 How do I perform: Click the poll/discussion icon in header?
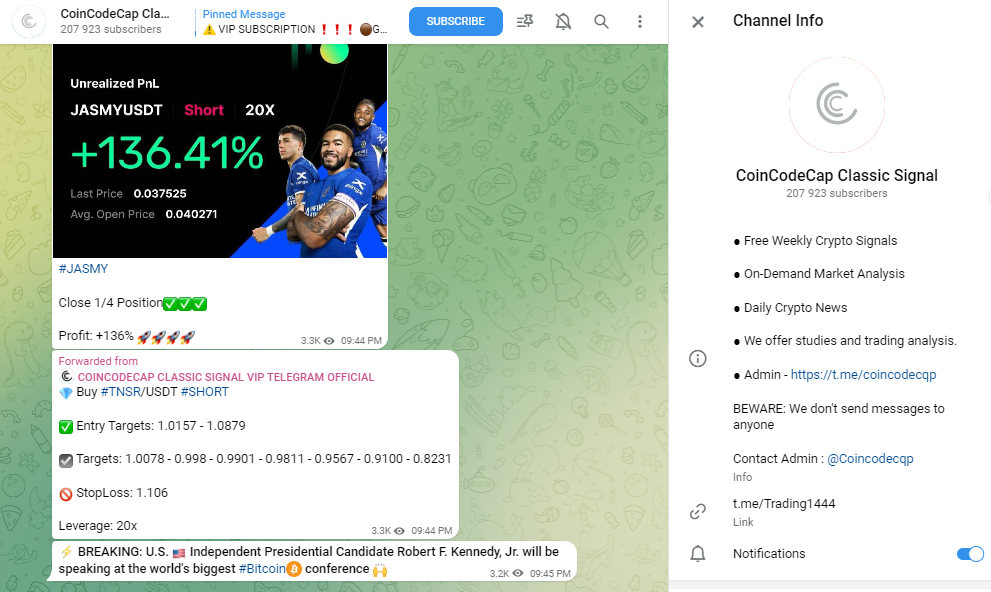[525, 21]
